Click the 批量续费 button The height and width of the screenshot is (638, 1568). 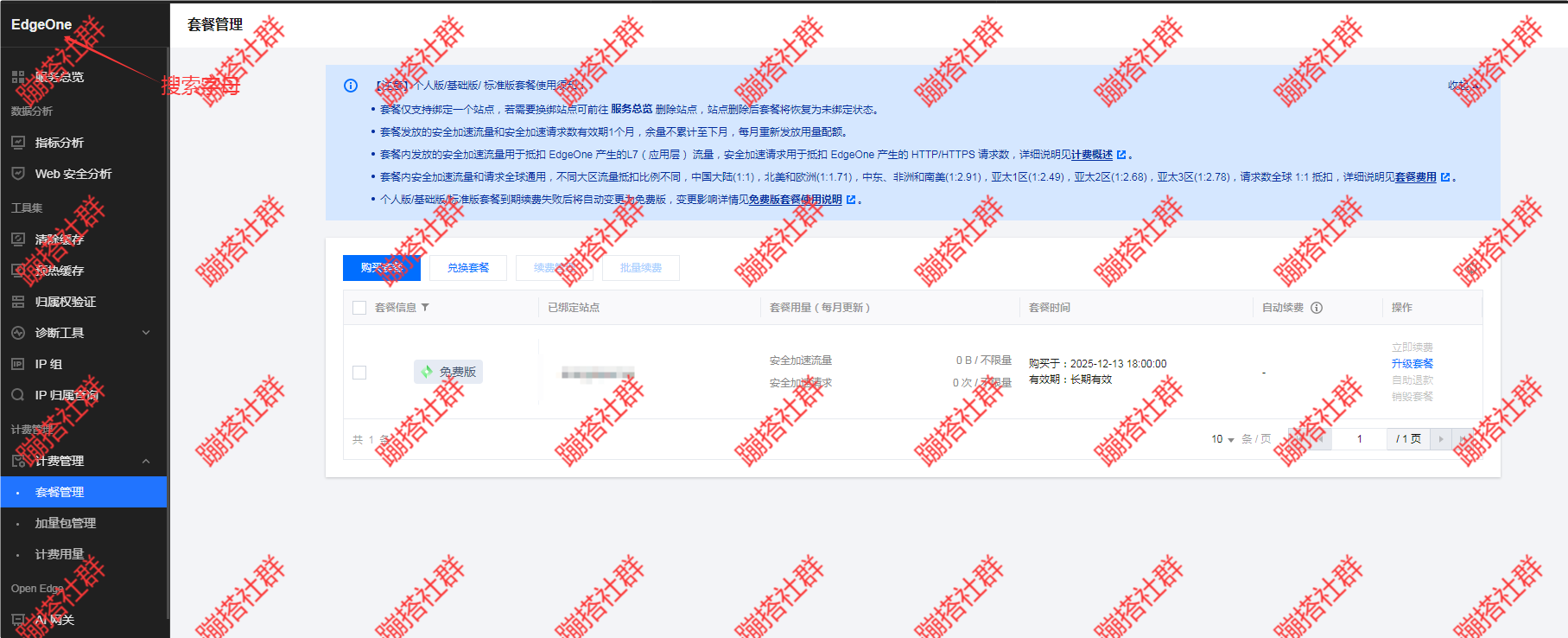641,268
